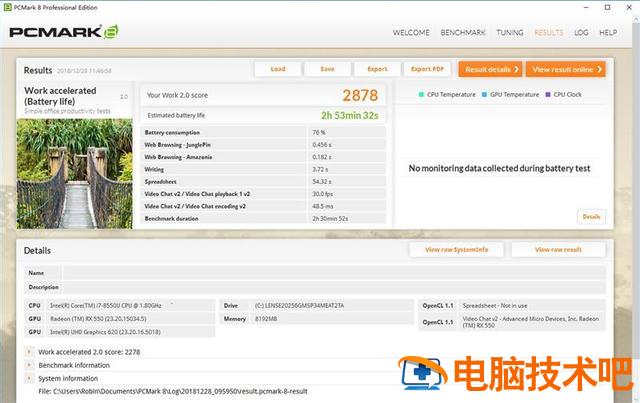Screen dimensions: 640x403
Task: Click the monitoring Details button
Action: point(591,216)
